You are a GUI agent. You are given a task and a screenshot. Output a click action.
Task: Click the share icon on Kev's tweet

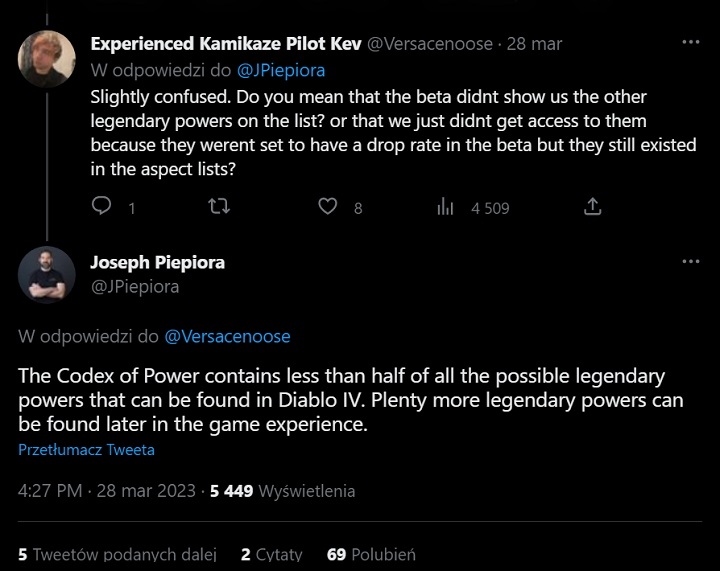(592, 207)
